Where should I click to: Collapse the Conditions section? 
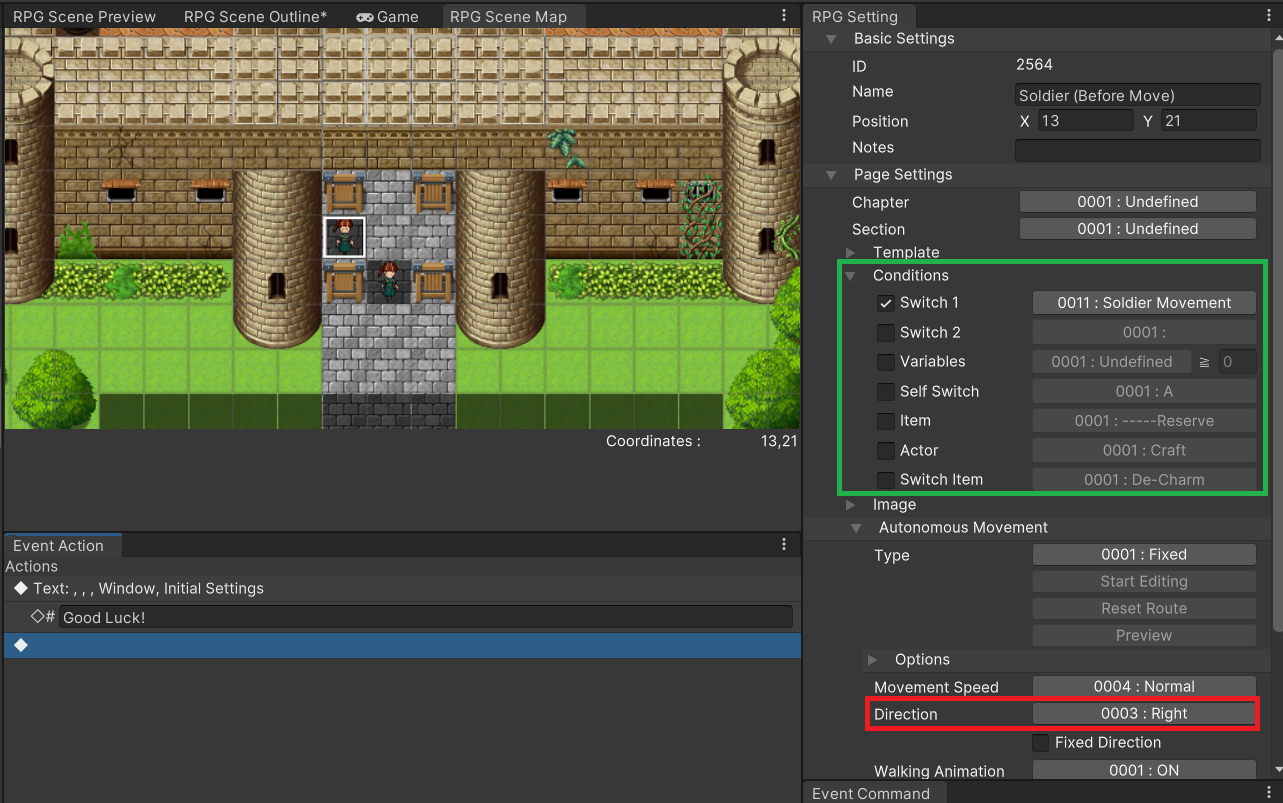click(851, 276)
